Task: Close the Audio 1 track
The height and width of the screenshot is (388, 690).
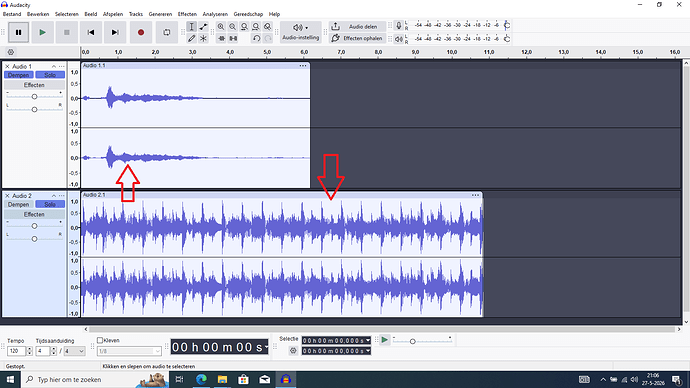Action: 7,66
